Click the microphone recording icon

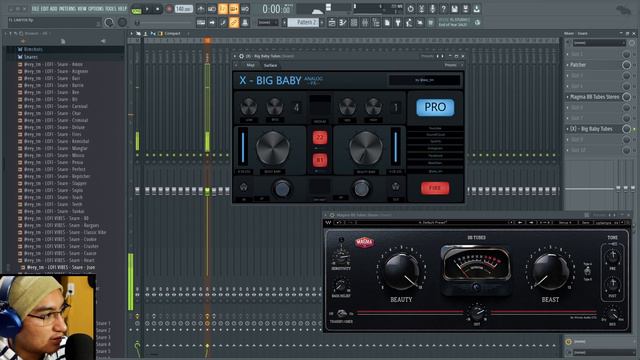point(432,9)
